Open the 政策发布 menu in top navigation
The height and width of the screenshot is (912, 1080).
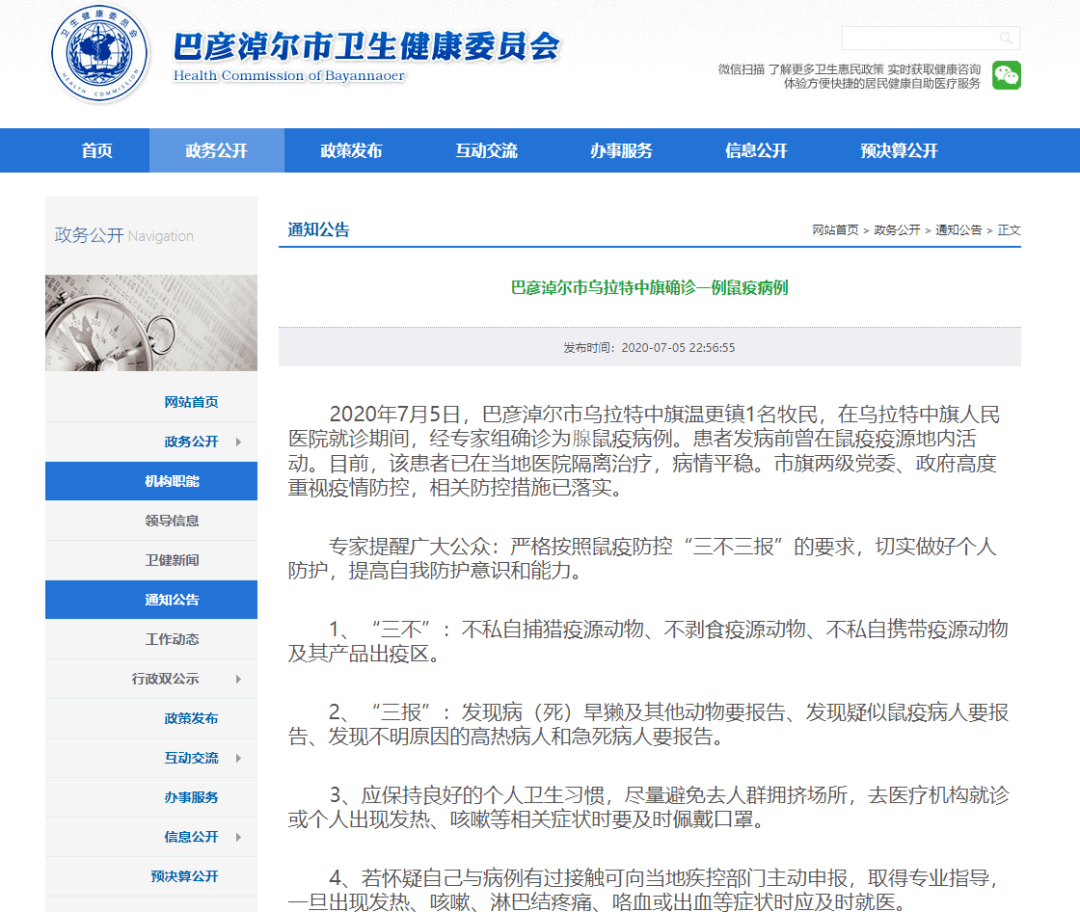tap(352, 150)
